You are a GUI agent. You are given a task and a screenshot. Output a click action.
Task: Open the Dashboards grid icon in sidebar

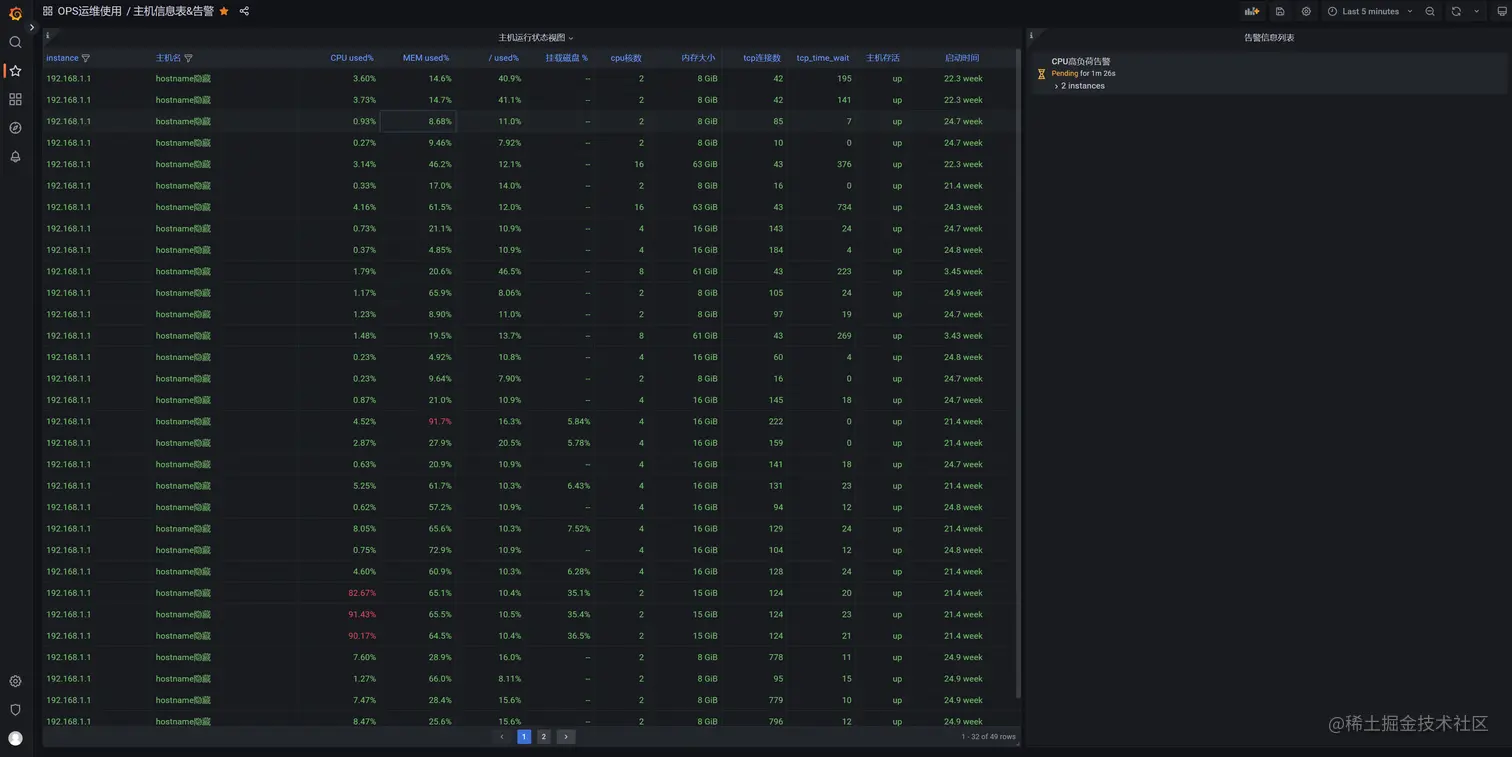[x=15, y=99]
